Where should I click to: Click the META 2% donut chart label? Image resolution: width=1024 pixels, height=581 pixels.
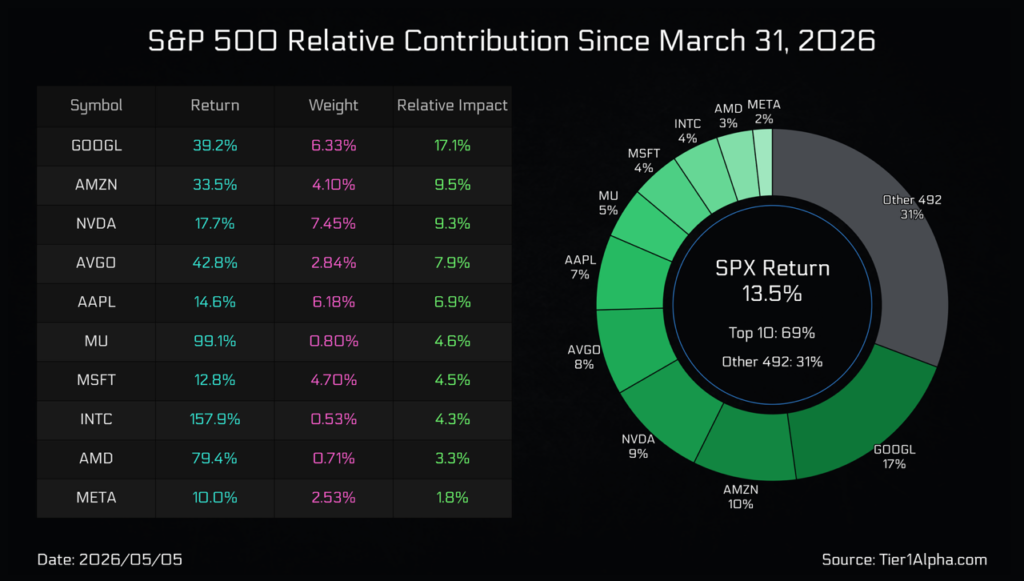click(763, 112)
